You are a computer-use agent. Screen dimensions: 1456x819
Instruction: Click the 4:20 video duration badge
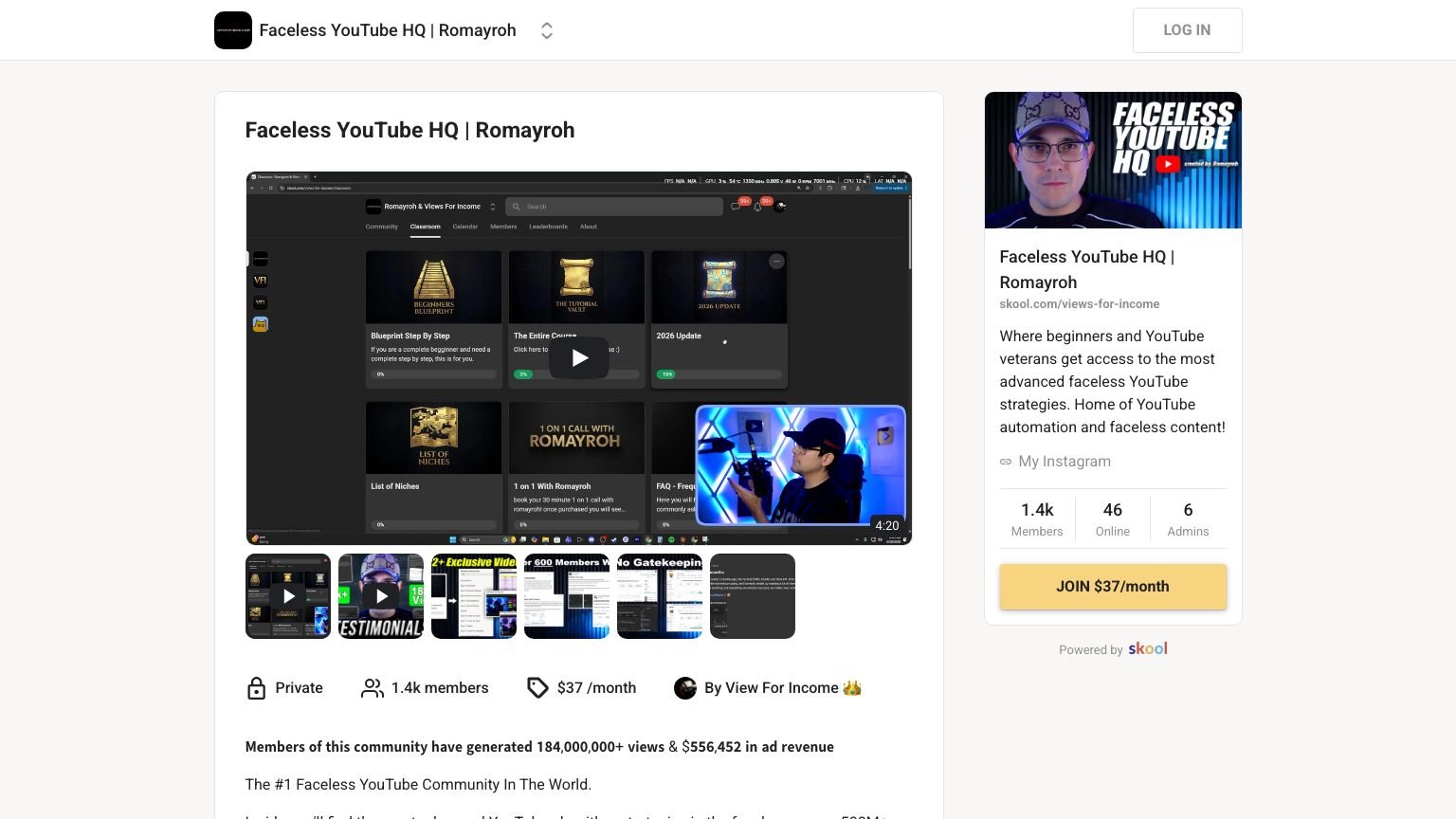click(x=887, y=526)
